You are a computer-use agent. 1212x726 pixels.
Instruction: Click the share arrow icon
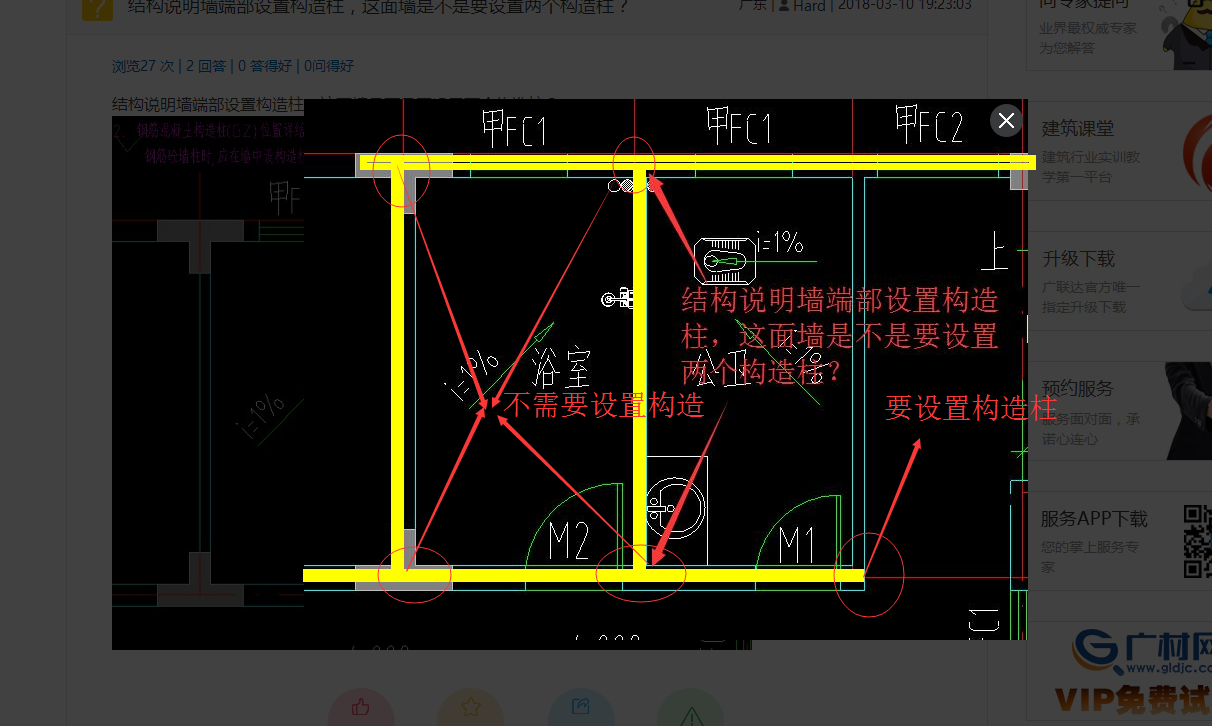coord(581,708)
